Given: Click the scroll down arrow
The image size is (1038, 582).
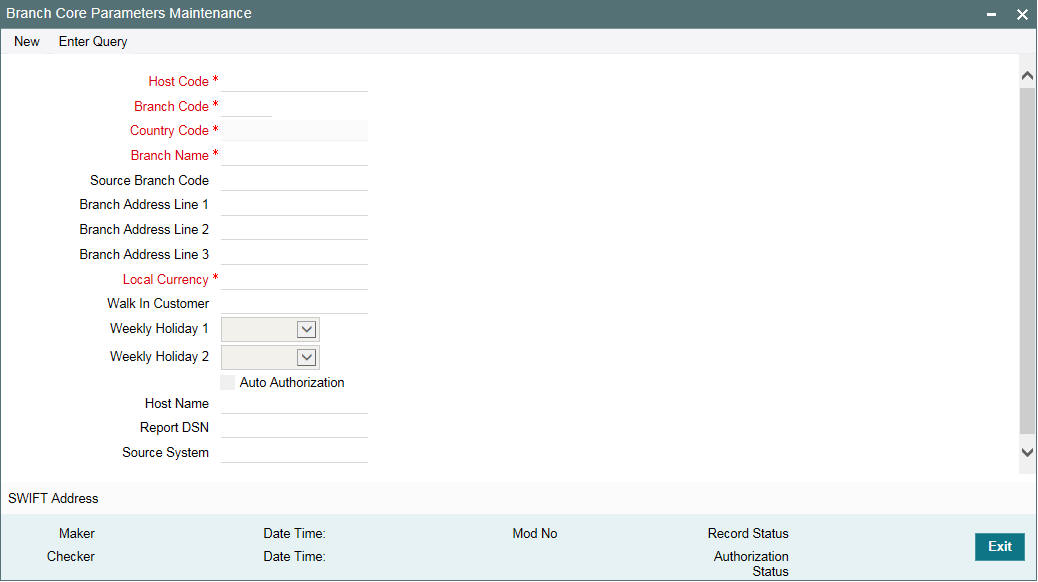Looking at the screenshot, I should pyautogui.click(x=1027, y=453).
